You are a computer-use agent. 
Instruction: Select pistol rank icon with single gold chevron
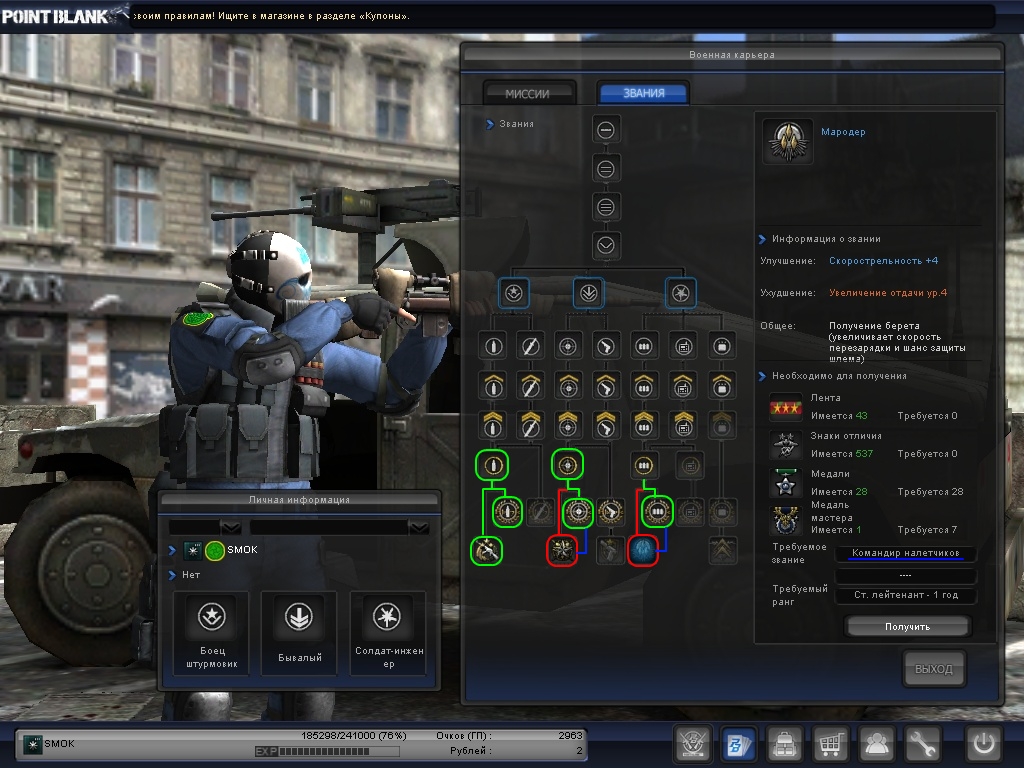(x=606, y=386)
